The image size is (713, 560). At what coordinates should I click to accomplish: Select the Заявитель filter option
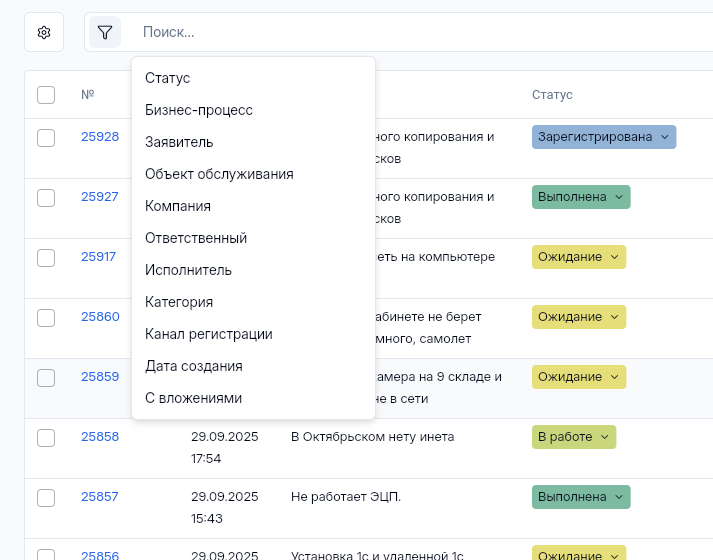tap(179, 142)
